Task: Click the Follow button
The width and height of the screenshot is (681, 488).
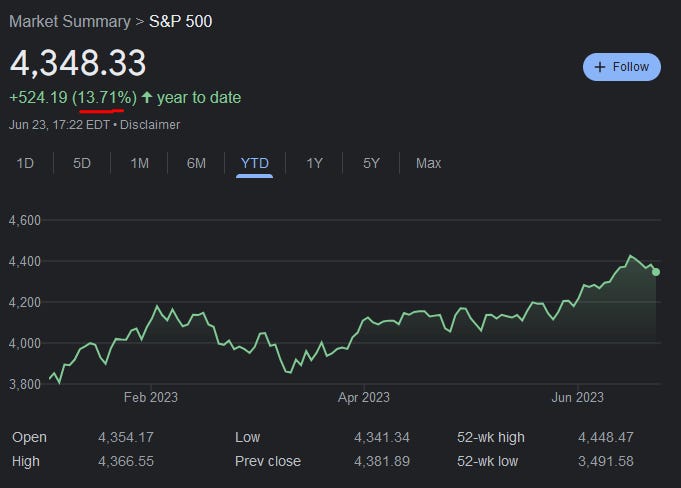Action: (621, 67)
